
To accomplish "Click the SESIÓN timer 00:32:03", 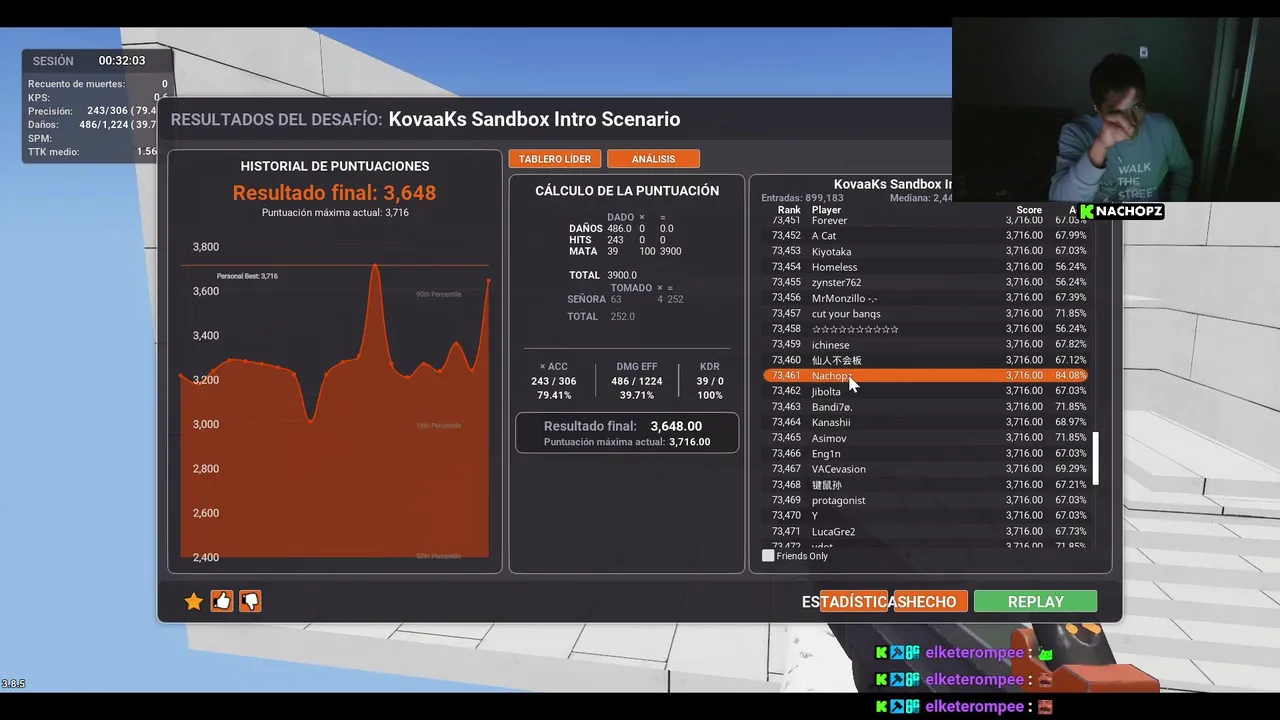I will tap(122, 61).
